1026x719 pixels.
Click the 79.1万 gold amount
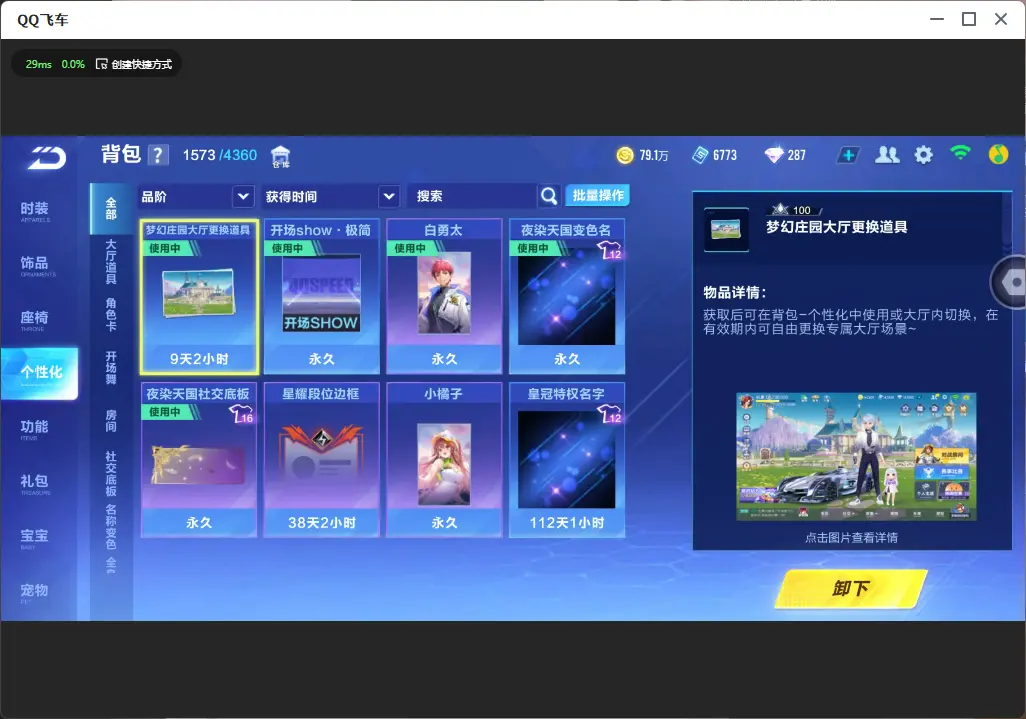pos(654,156)
